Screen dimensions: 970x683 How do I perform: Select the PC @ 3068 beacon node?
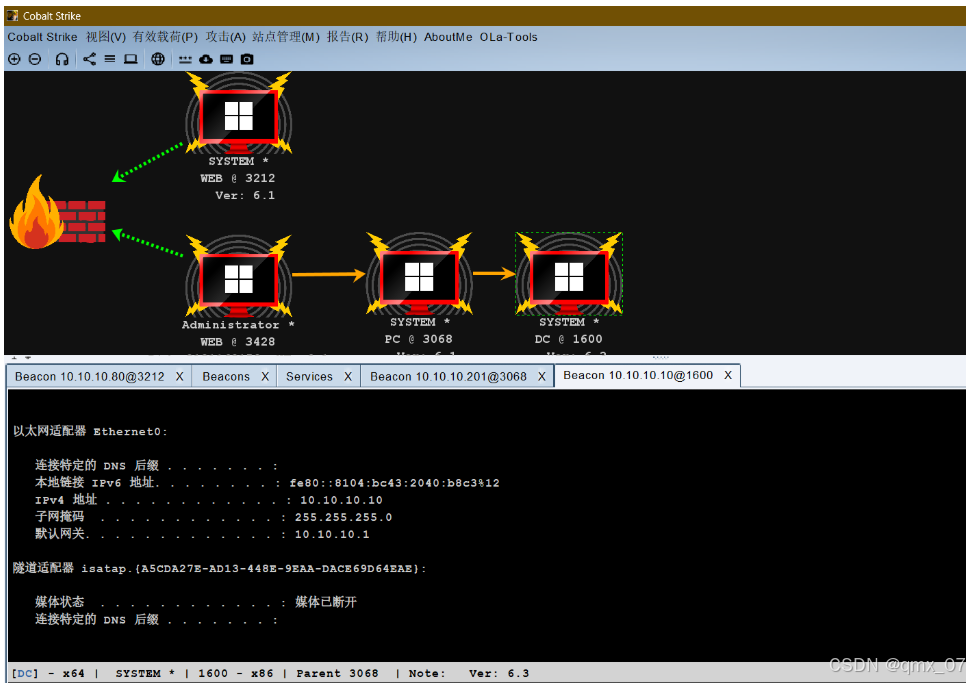pos(419,274)
